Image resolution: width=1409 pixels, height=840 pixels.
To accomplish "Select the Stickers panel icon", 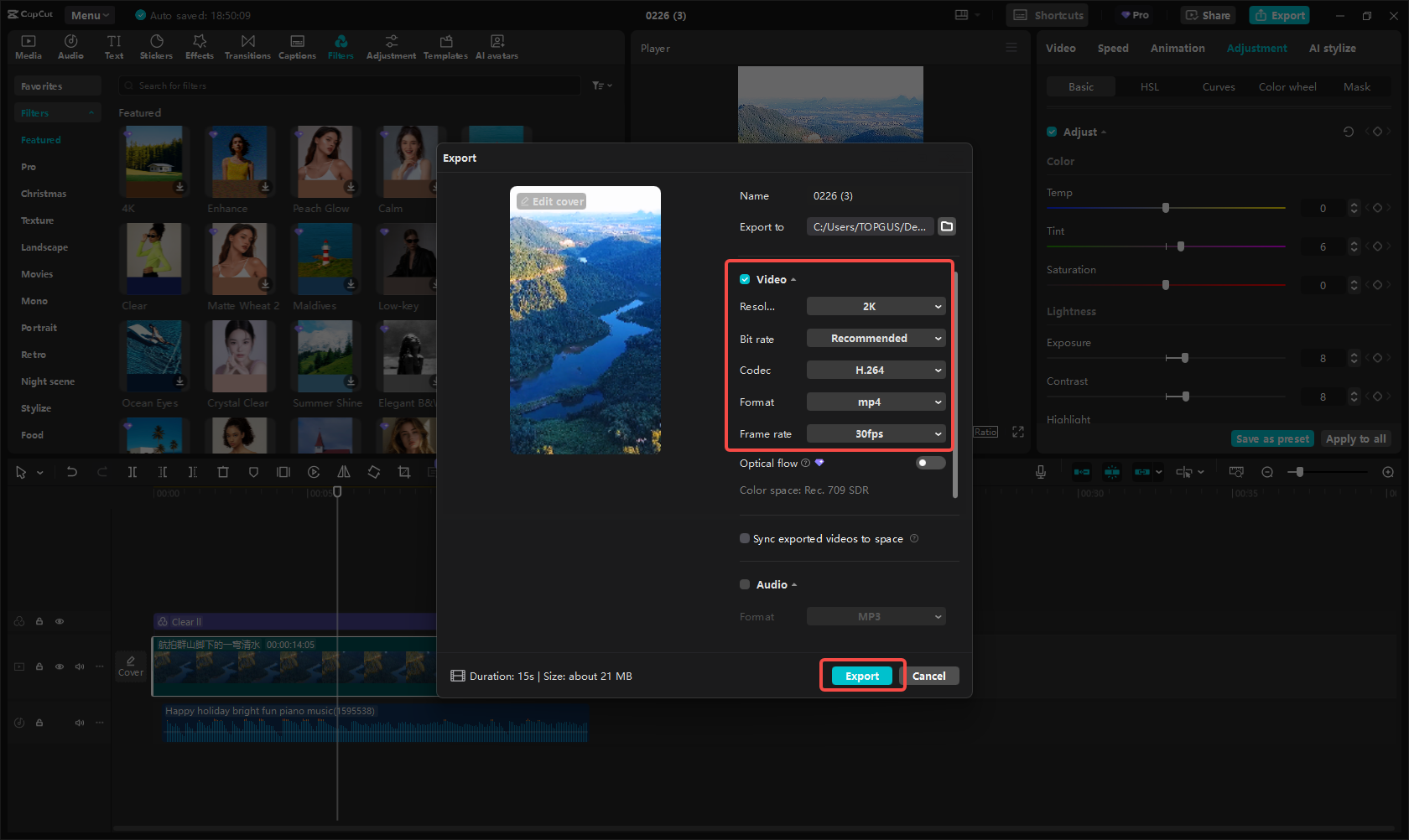I will [x=156, y=46].
